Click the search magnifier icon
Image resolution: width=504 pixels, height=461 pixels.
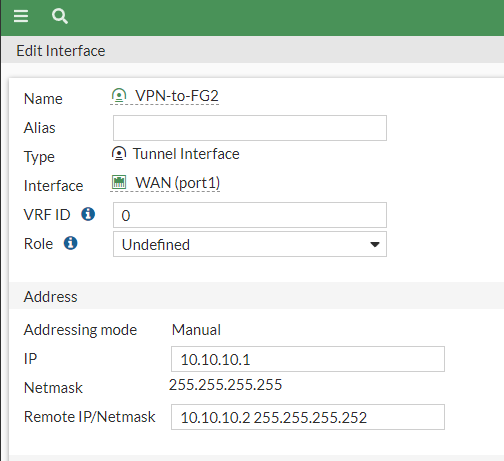(x=60, y=16)
